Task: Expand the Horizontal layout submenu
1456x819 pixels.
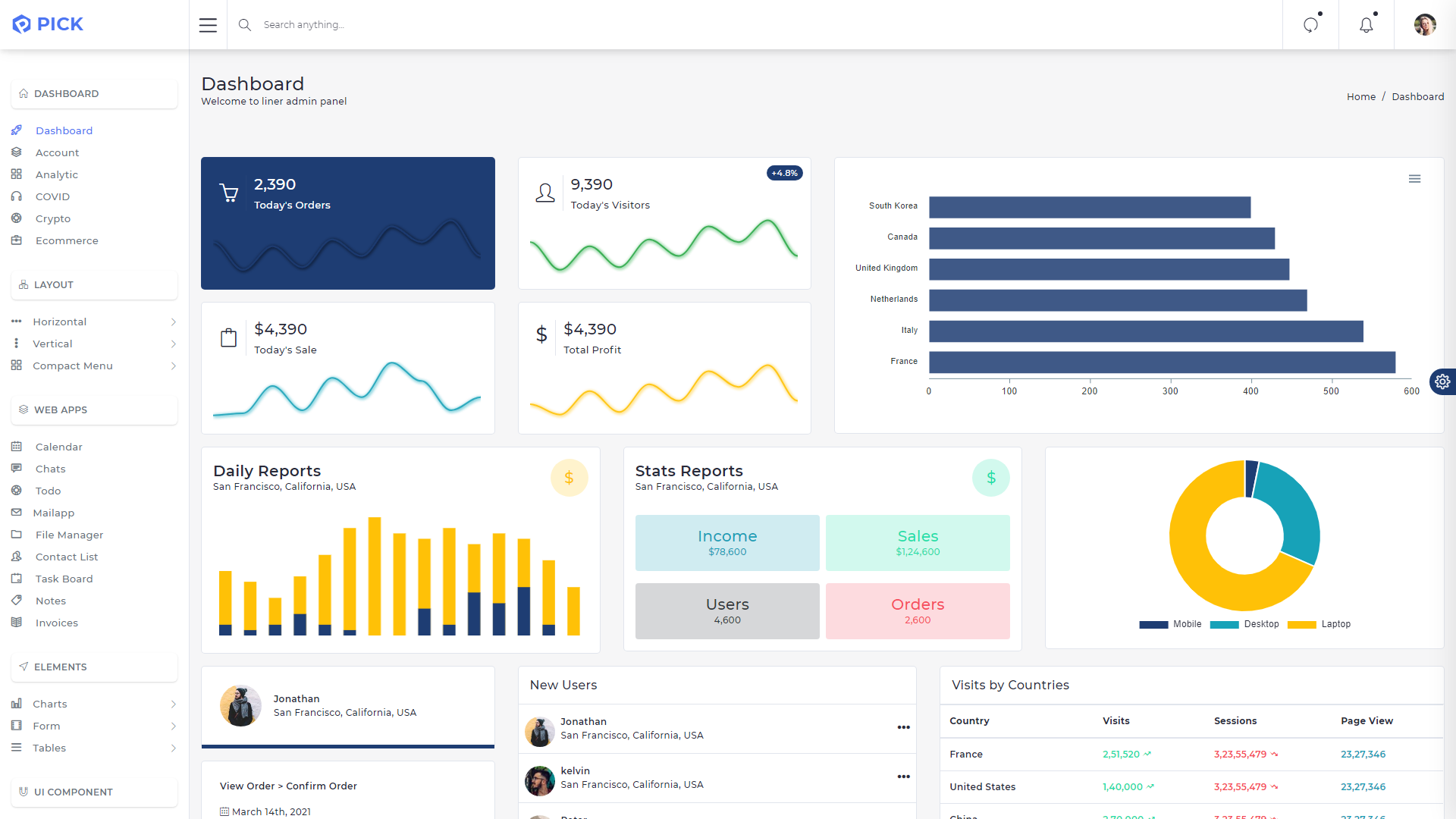Action: tap(94, 322)
